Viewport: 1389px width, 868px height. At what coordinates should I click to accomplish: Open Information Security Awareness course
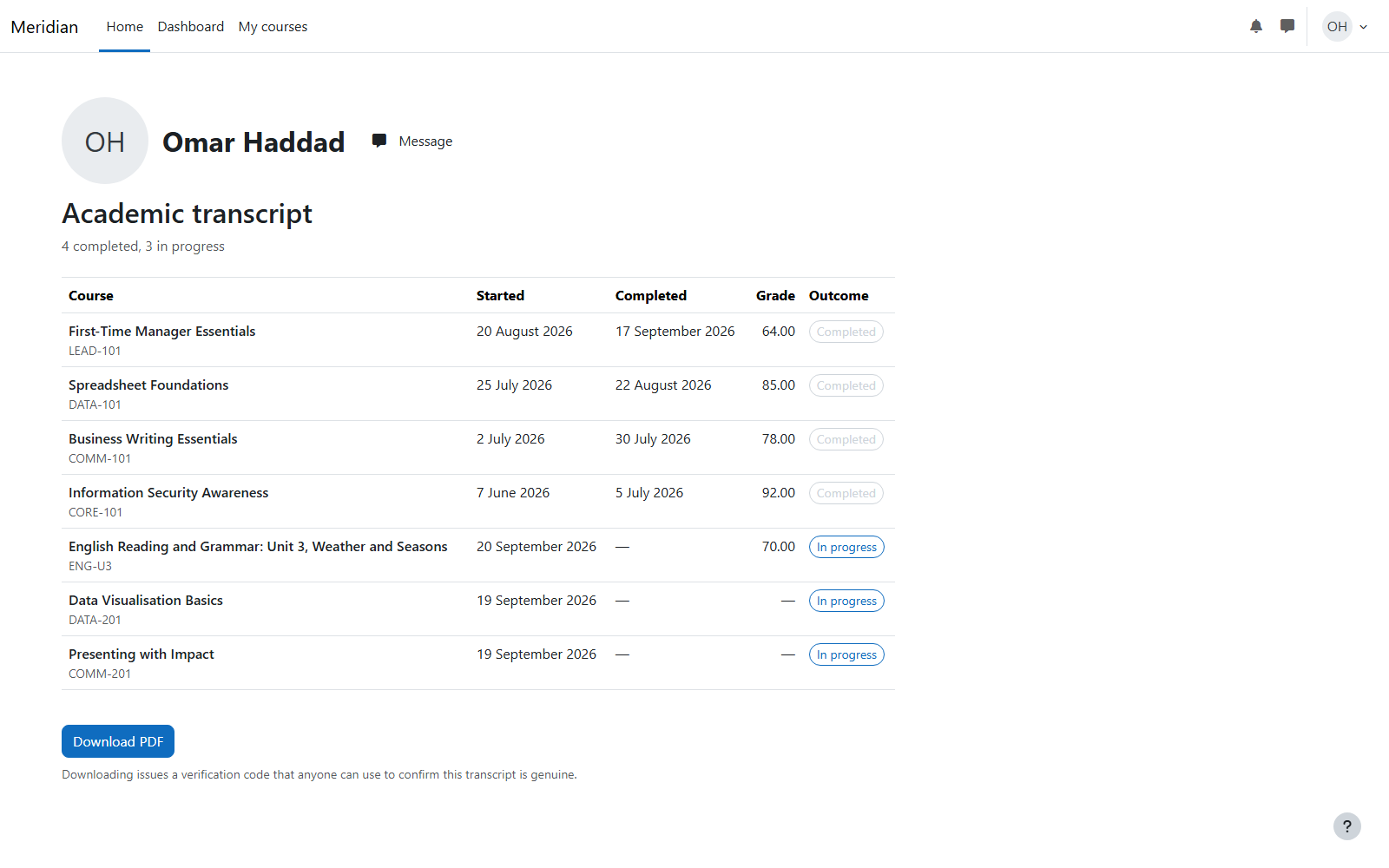click(x=168, y=493)
